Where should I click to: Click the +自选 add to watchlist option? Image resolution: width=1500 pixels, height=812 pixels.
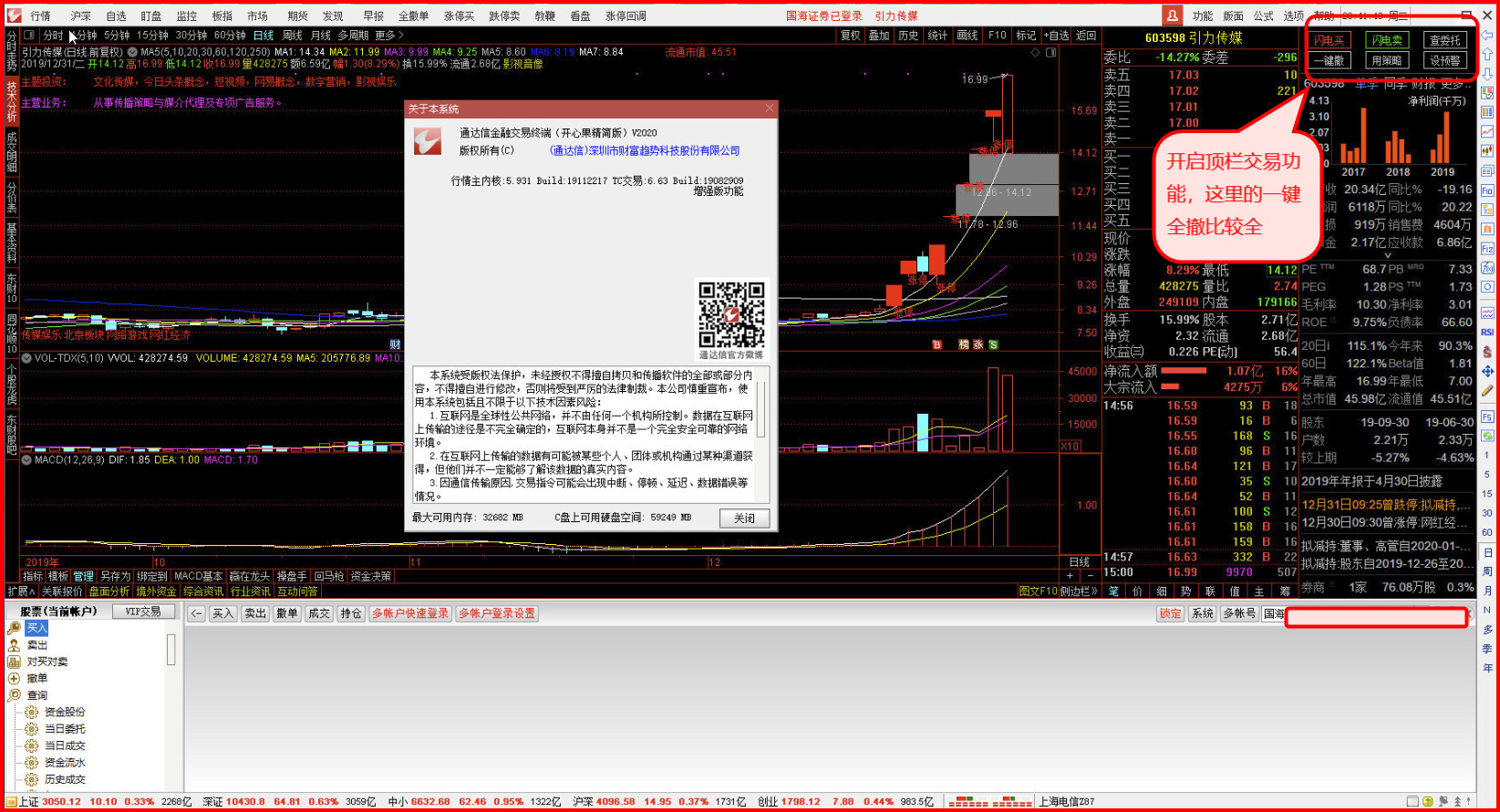[x=1056, y=36]
